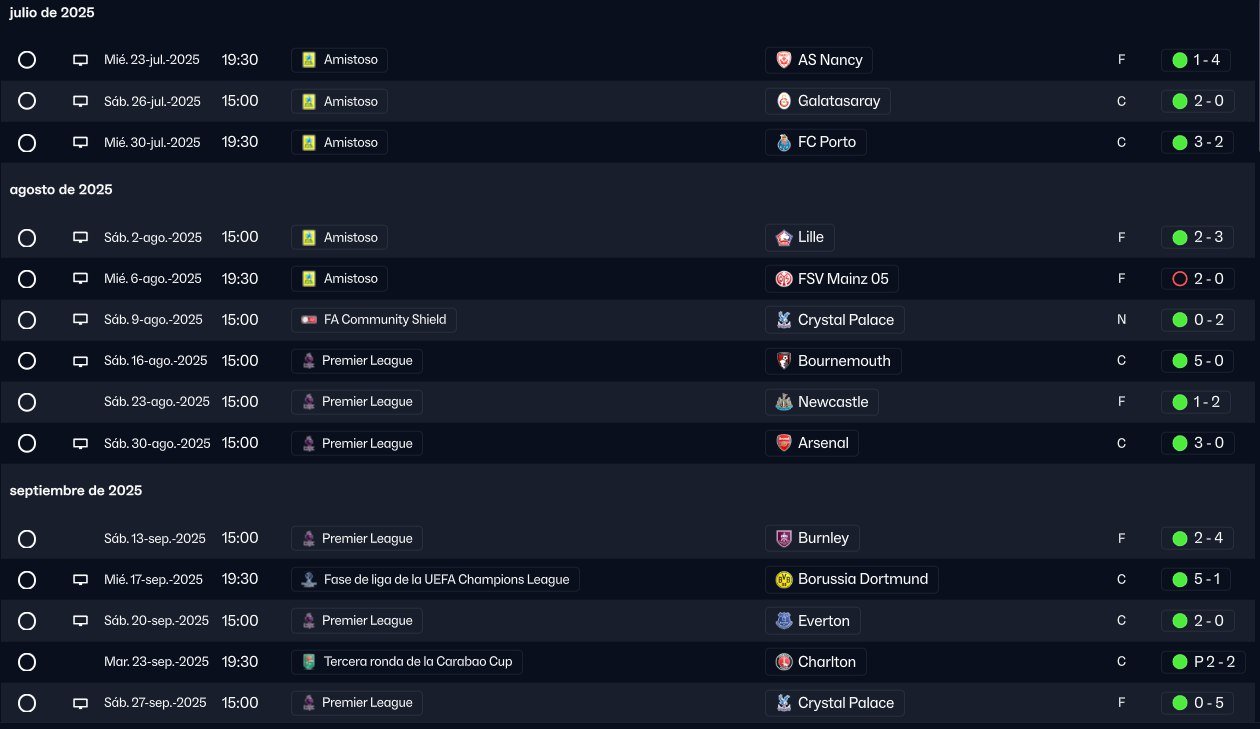Click the Borussia Dortmund club badge
This screenshot has height=729, width=1260.
pyautogui.click(x=784, y=579)
